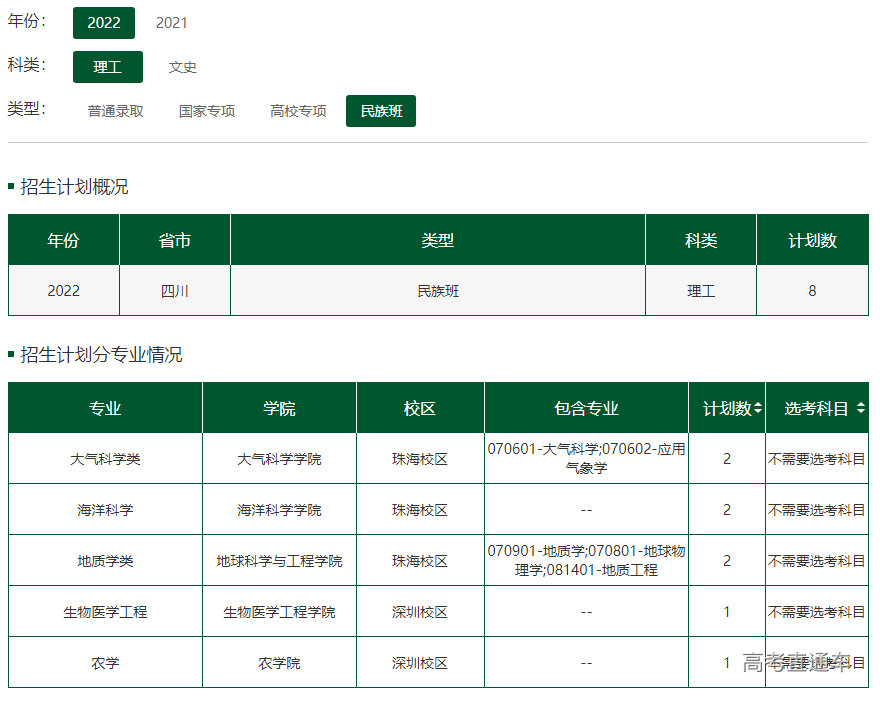Click the 包含专业 column header
This screenshot has width=880, height=702.
tap(586, 408)
